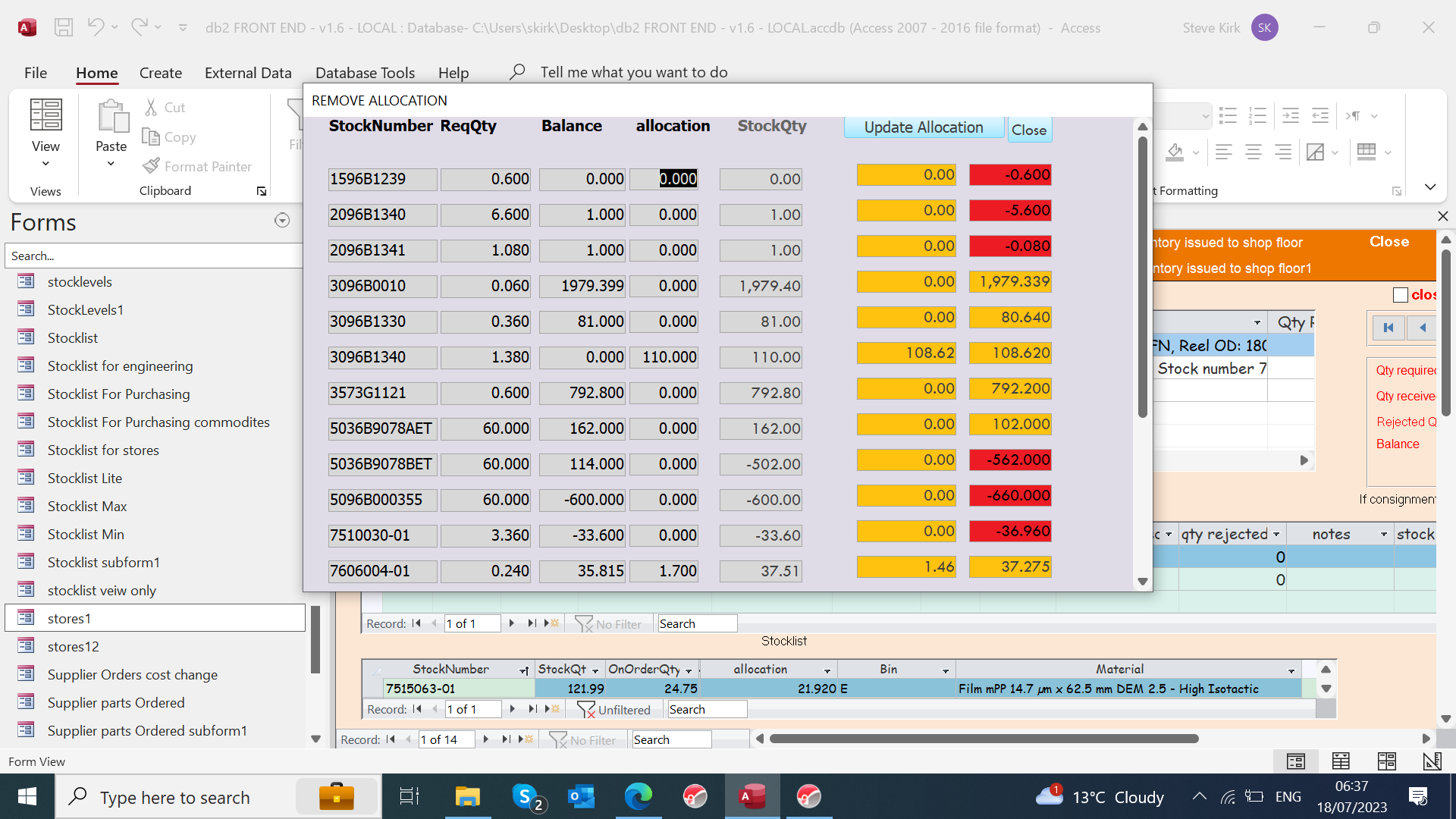Click the align left icon
The height and width of the screenshot is (819, 1456).
[1224, 152]
